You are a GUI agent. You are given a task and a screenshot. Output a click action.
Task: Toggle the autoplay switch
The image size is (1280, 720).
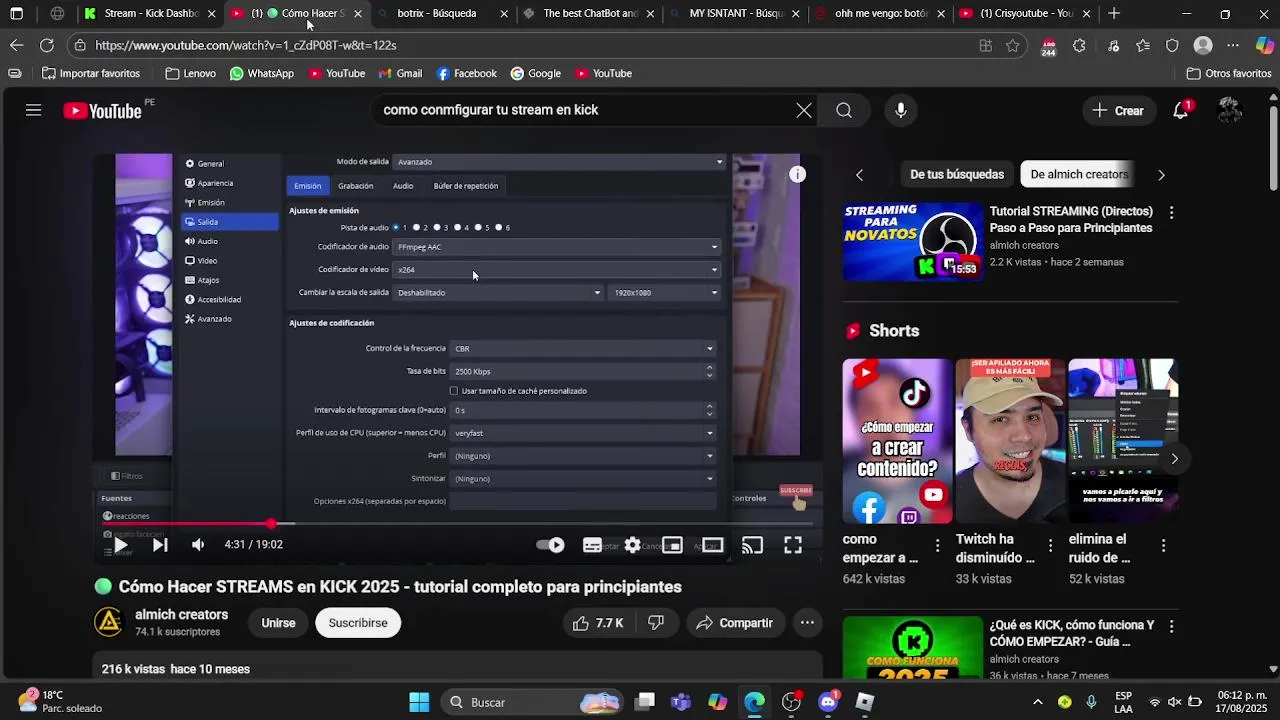coord(551,545)
